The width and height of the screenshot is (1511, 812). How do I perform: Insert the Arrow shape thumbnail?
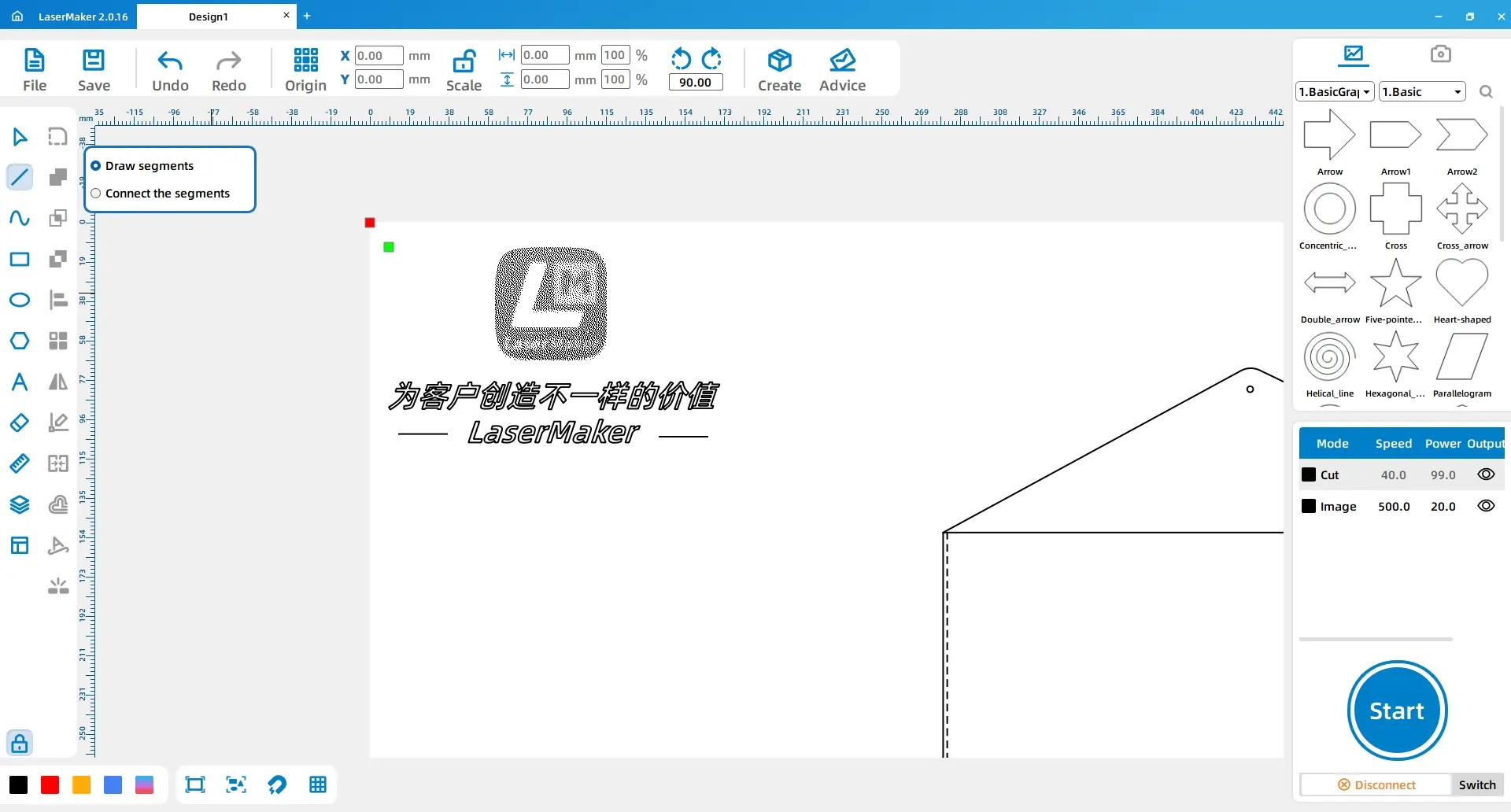pyautogui.click(x=1329, y=135)
